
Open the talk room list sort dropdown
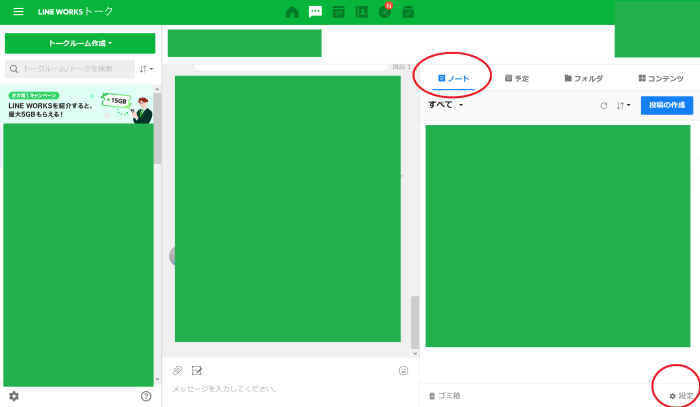[x=146, y=69]
